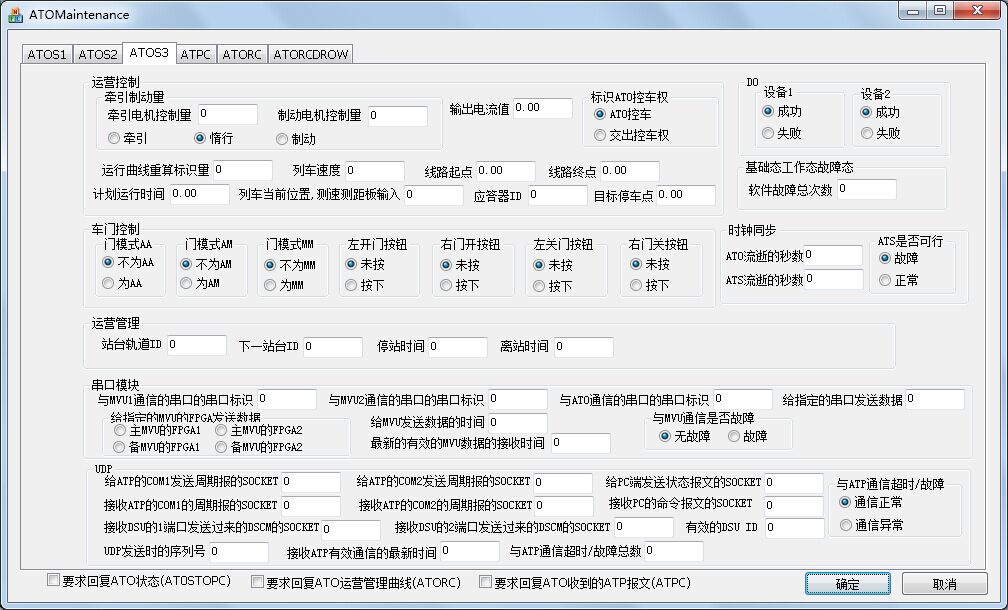Viewport: 1008px width, 610px height.
Task: Select 交出控车权 radio button
Action: click(600, 135)
